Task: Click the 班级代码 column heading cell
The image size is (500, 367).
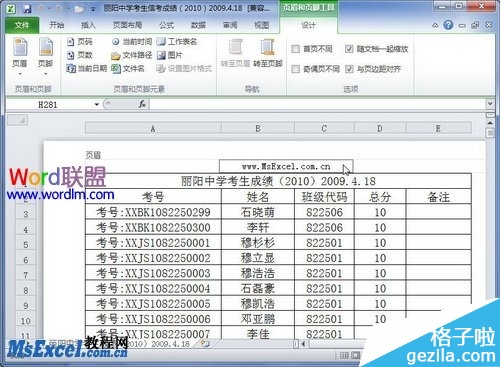Action: [x=324, y=197]
